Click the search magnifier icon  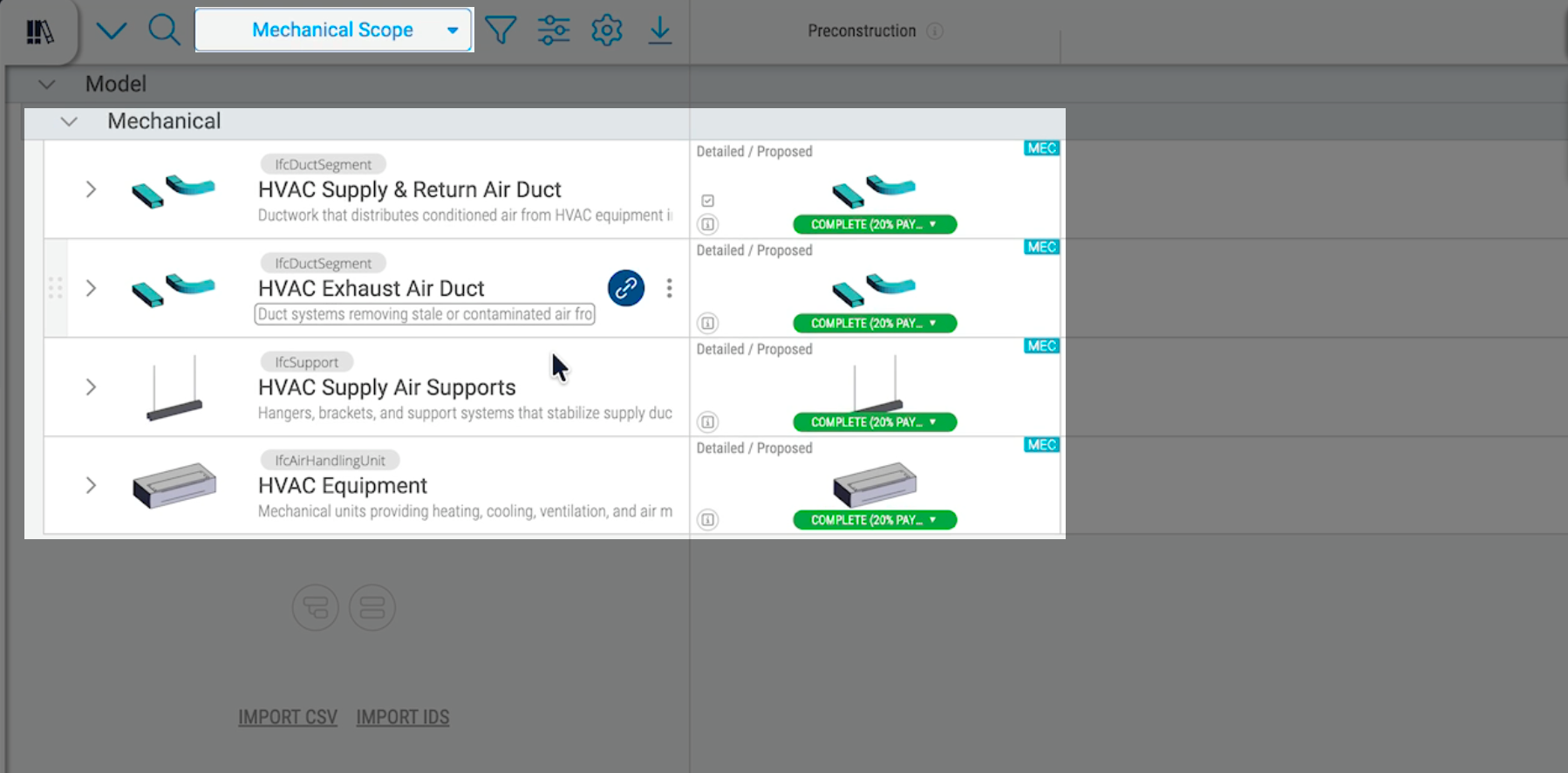[164, 31]
